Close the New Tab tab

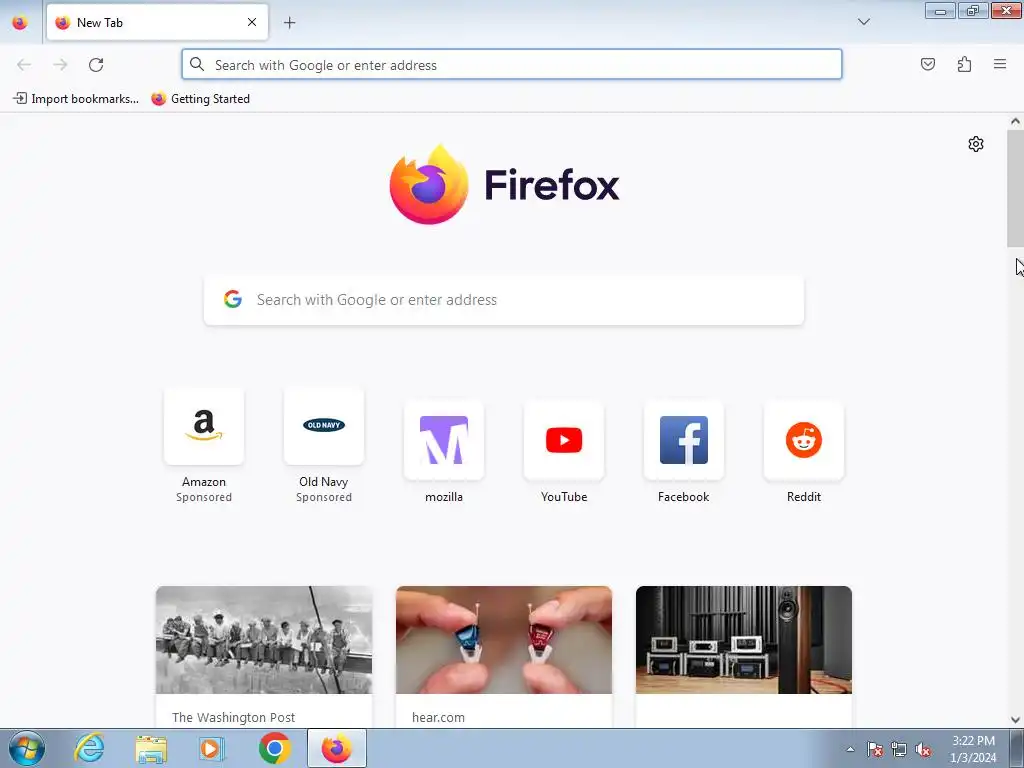[252, 22]
